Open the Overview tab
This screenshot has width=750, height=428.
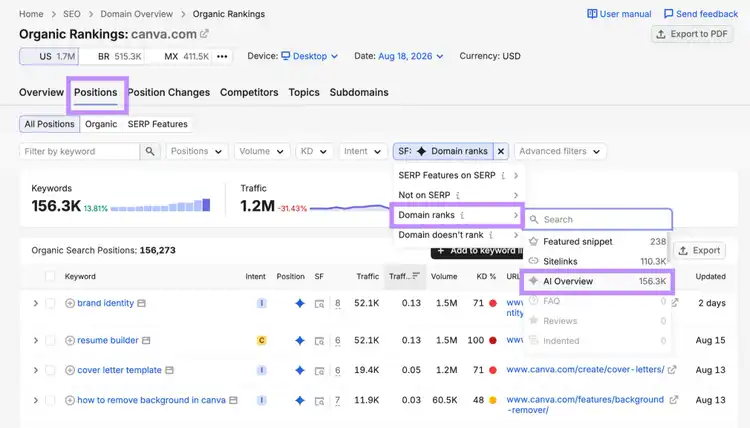click(41, 92)
